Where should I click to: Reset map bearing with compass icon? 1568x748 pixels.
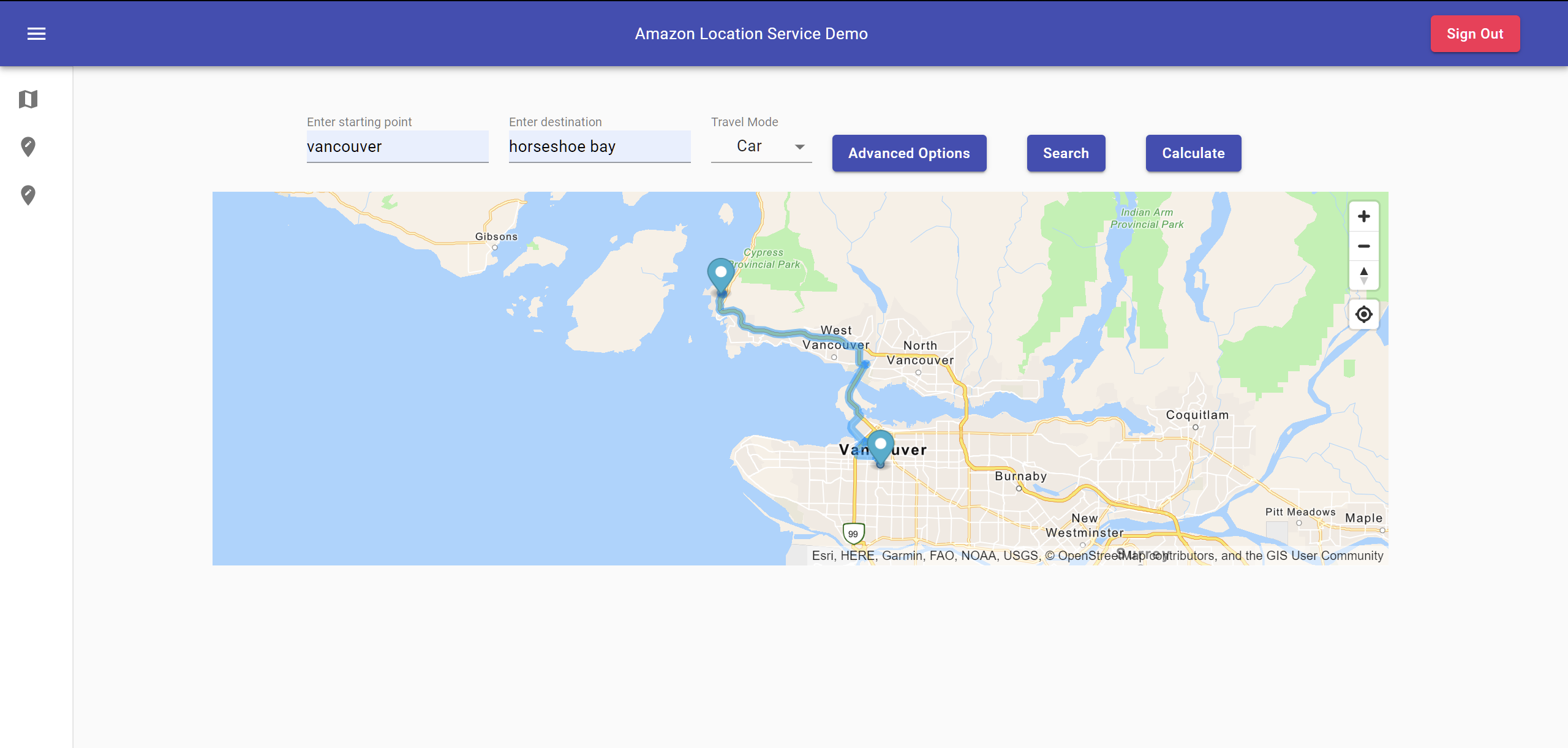pos(1363,275)
